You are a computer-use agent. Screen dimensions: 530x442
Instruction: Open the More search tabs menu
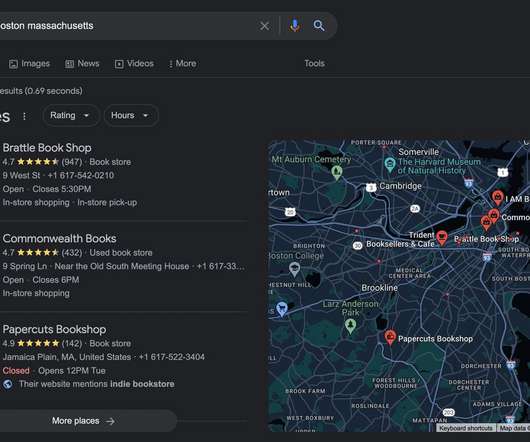coord(183,64)
